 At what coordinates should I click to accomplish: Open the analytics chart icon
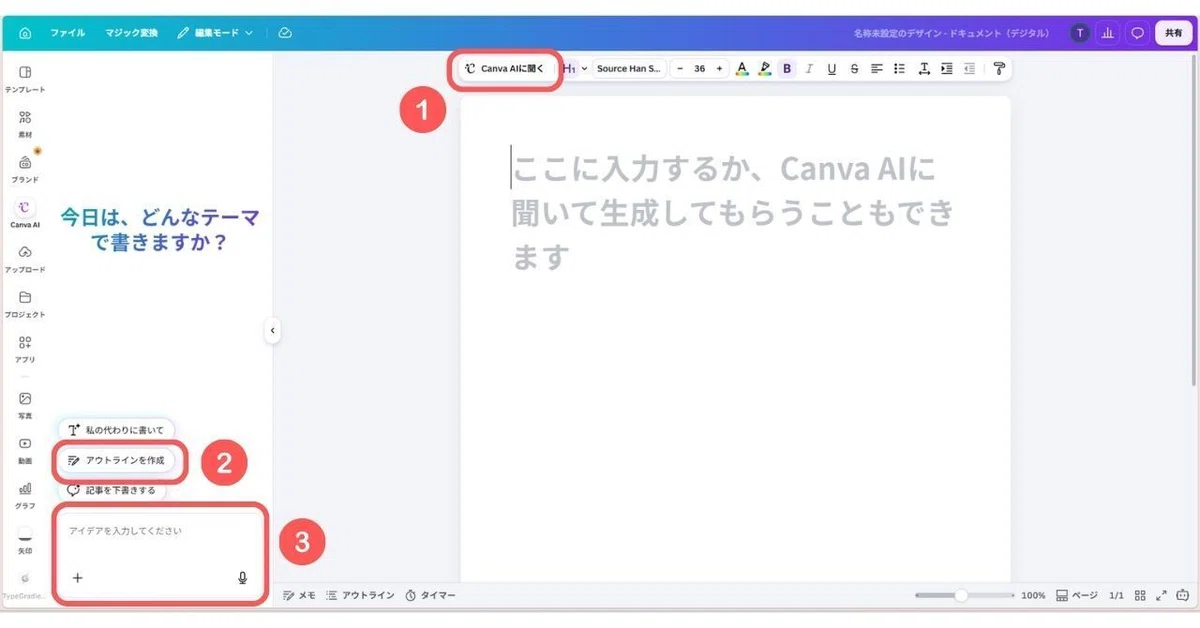coord(1107,33)
